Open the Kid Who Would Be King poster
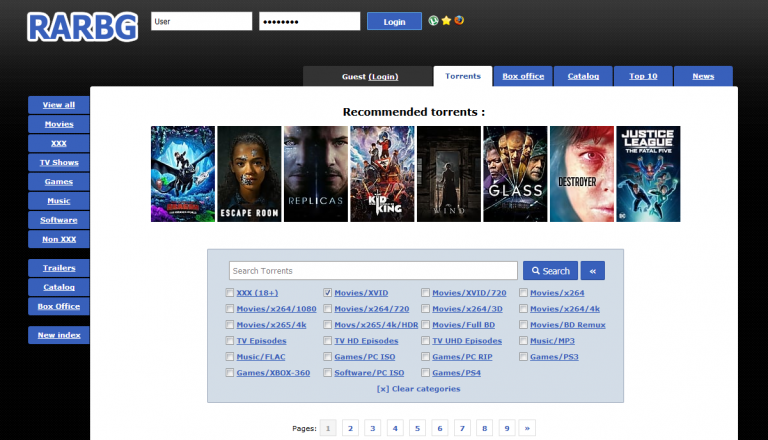 pyautogui.click(x=382, y=174)
